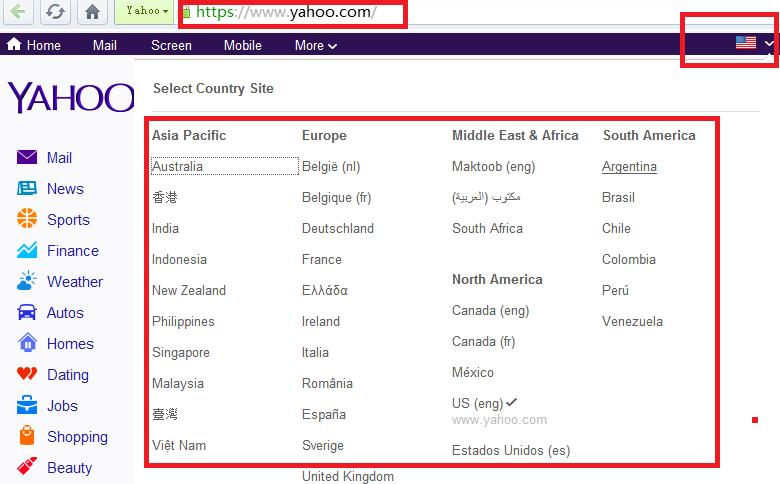Image resolution: width=780 pixels, height=484 pixels.
Task: Click the Dating hearts icon
Action: [27, 373]
